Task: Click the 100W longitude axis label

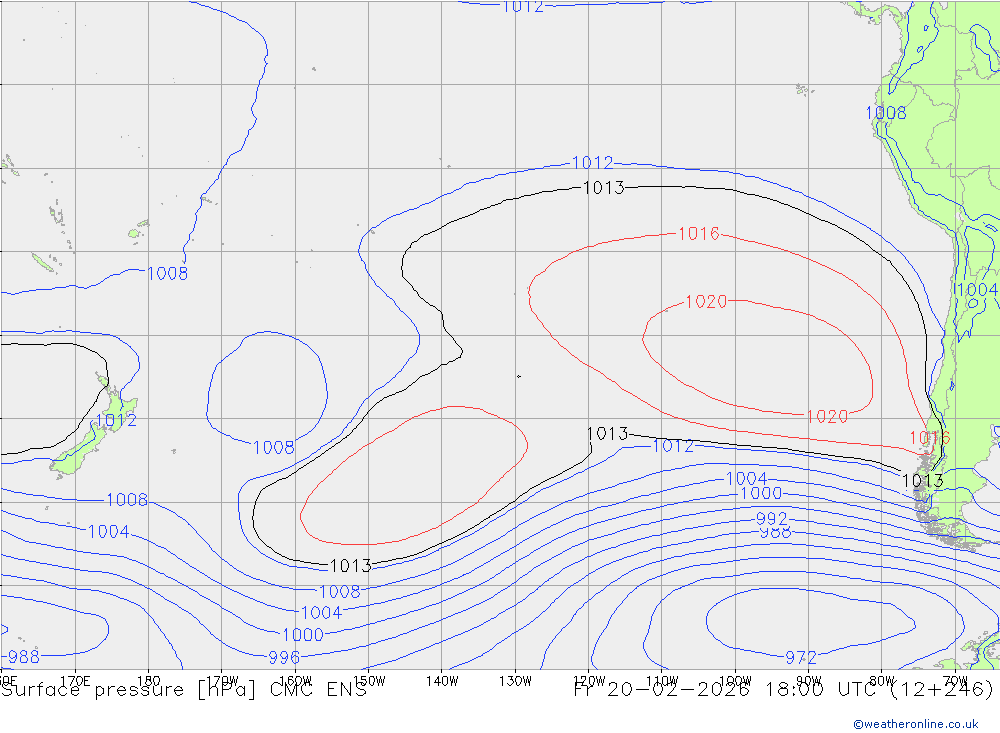Action: (x=735, y=681)
